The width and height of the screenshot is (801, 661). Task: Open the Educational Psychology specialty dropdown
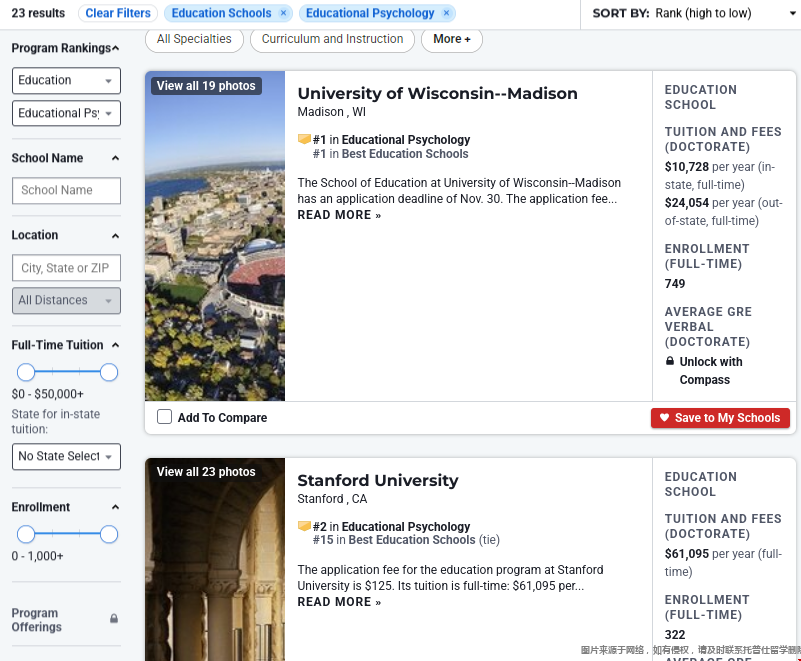point(66,113)
